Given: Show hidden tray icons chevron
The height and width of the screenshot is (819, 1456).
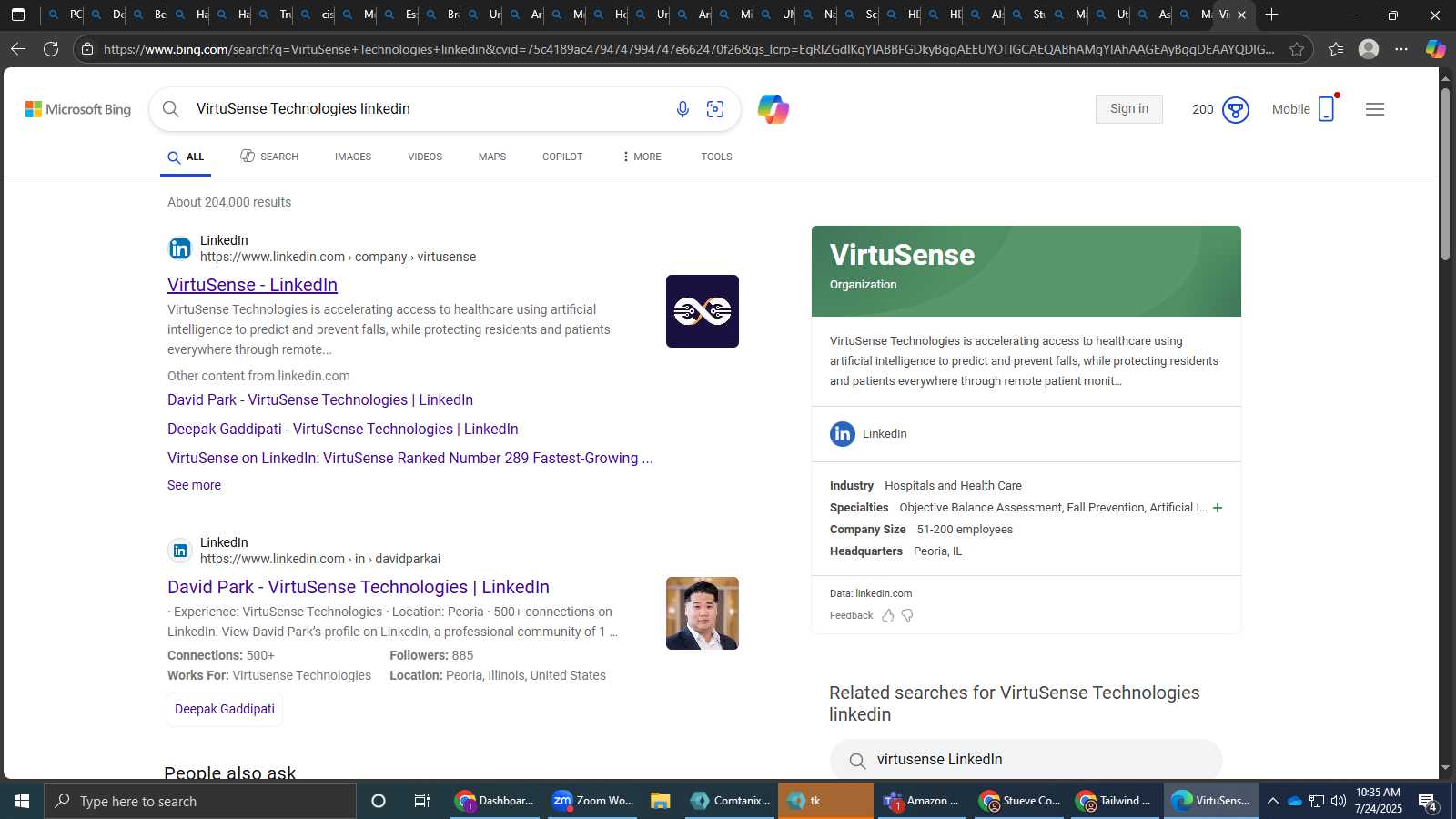Looking at the screenshot, I should pos(1273,801).
